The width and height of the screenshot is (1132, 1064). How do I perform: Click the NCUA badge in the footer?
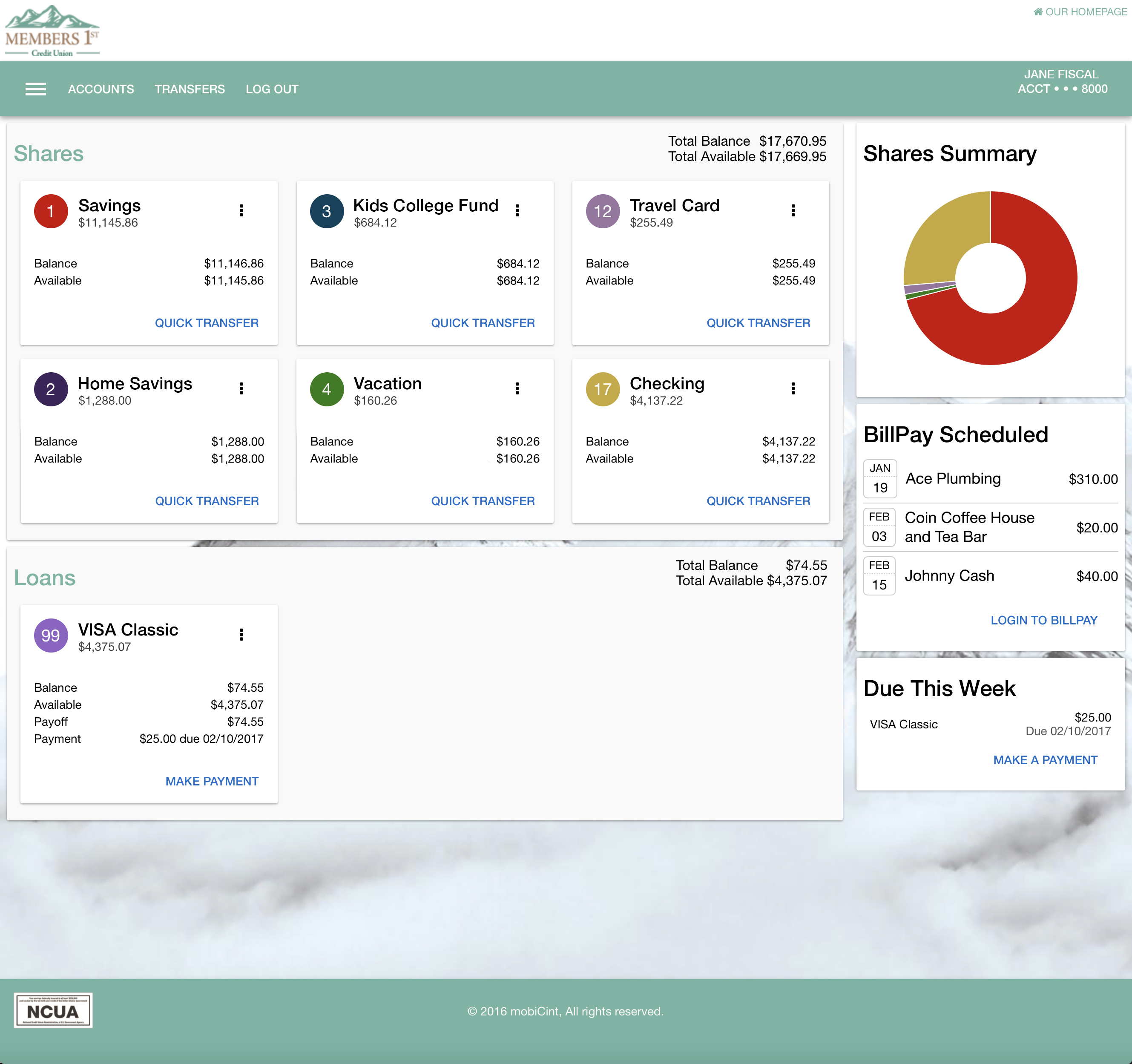pos(53,1010)
